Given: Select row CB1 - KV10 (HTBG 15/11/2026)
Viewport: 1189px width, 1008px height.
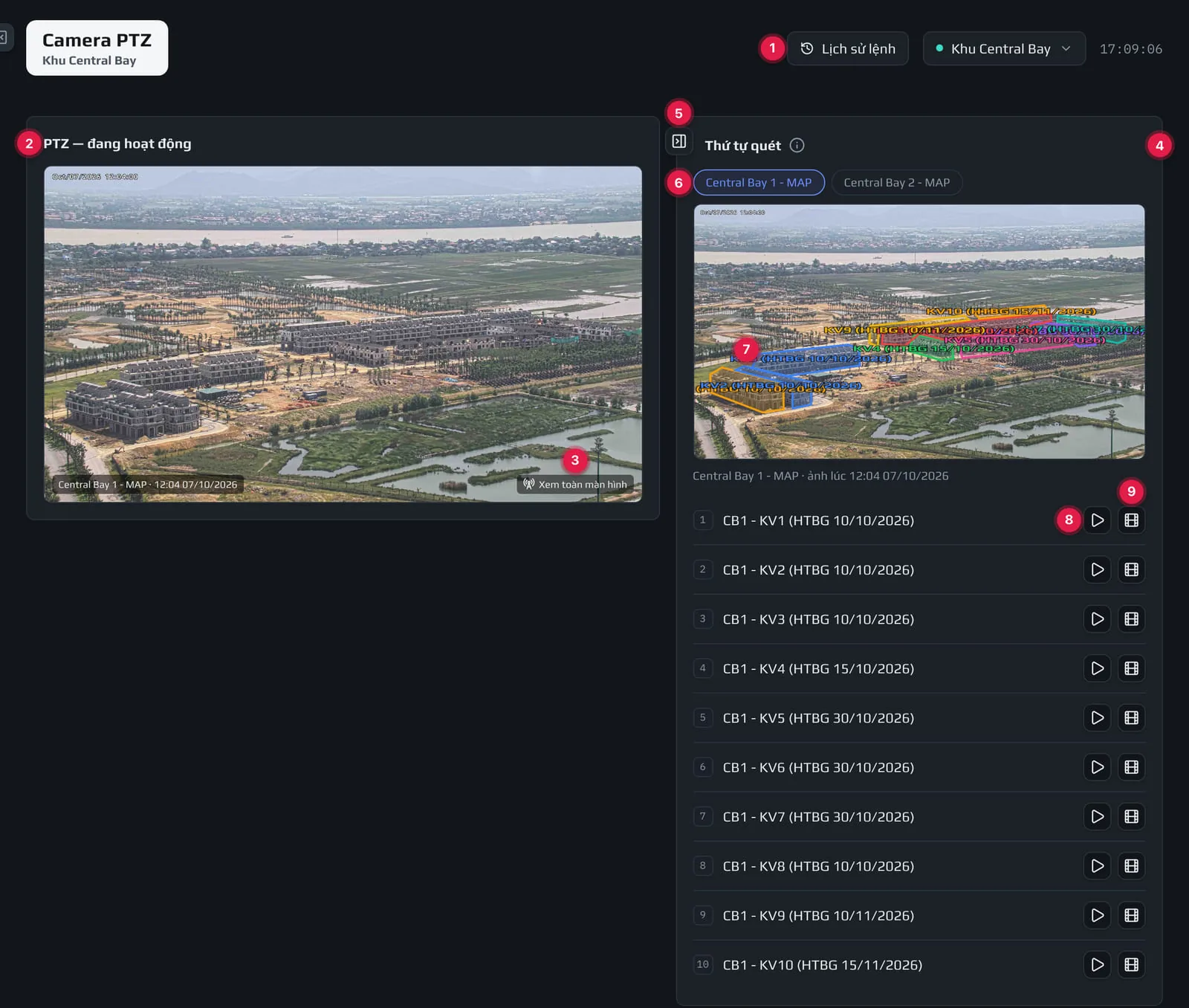Looking at the screenshot, I should point(919,965).
